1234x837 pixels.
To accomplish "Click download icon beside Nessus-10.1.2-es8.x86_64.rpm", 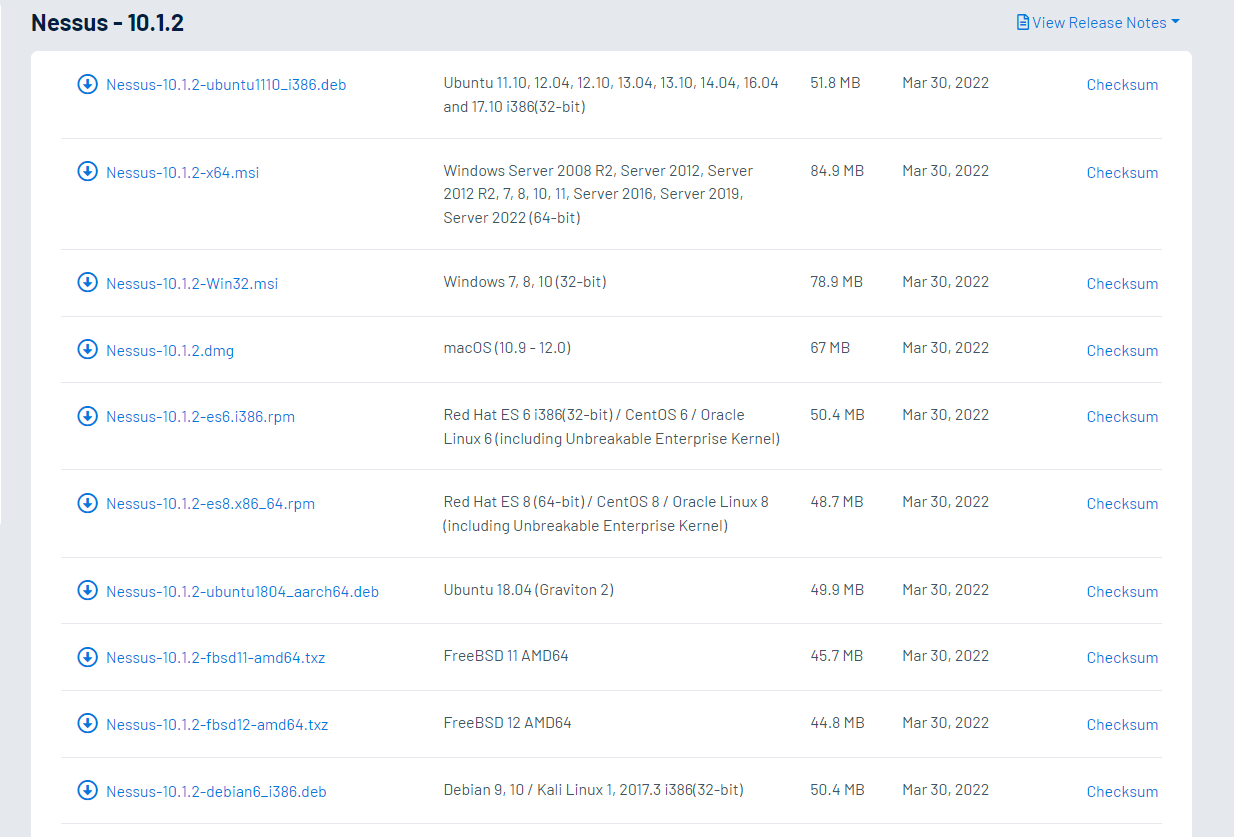I will [x=87, y=502].
